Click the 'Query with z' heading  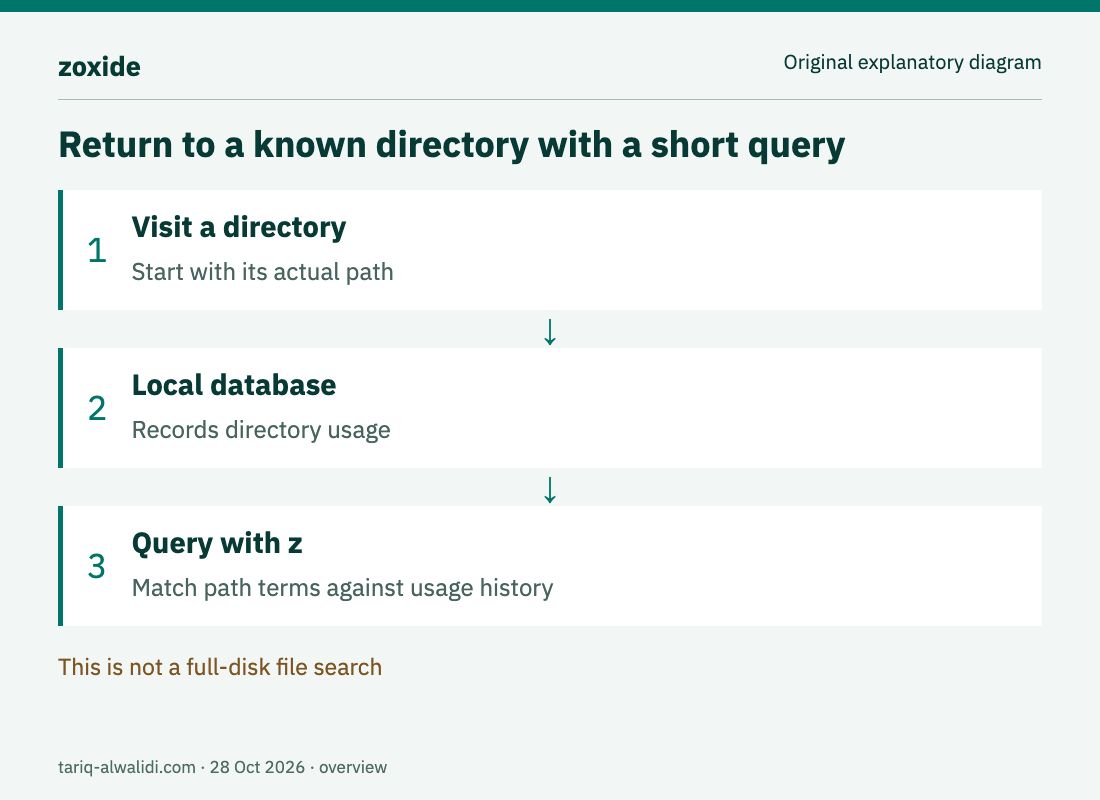click(x=217, y=544)
